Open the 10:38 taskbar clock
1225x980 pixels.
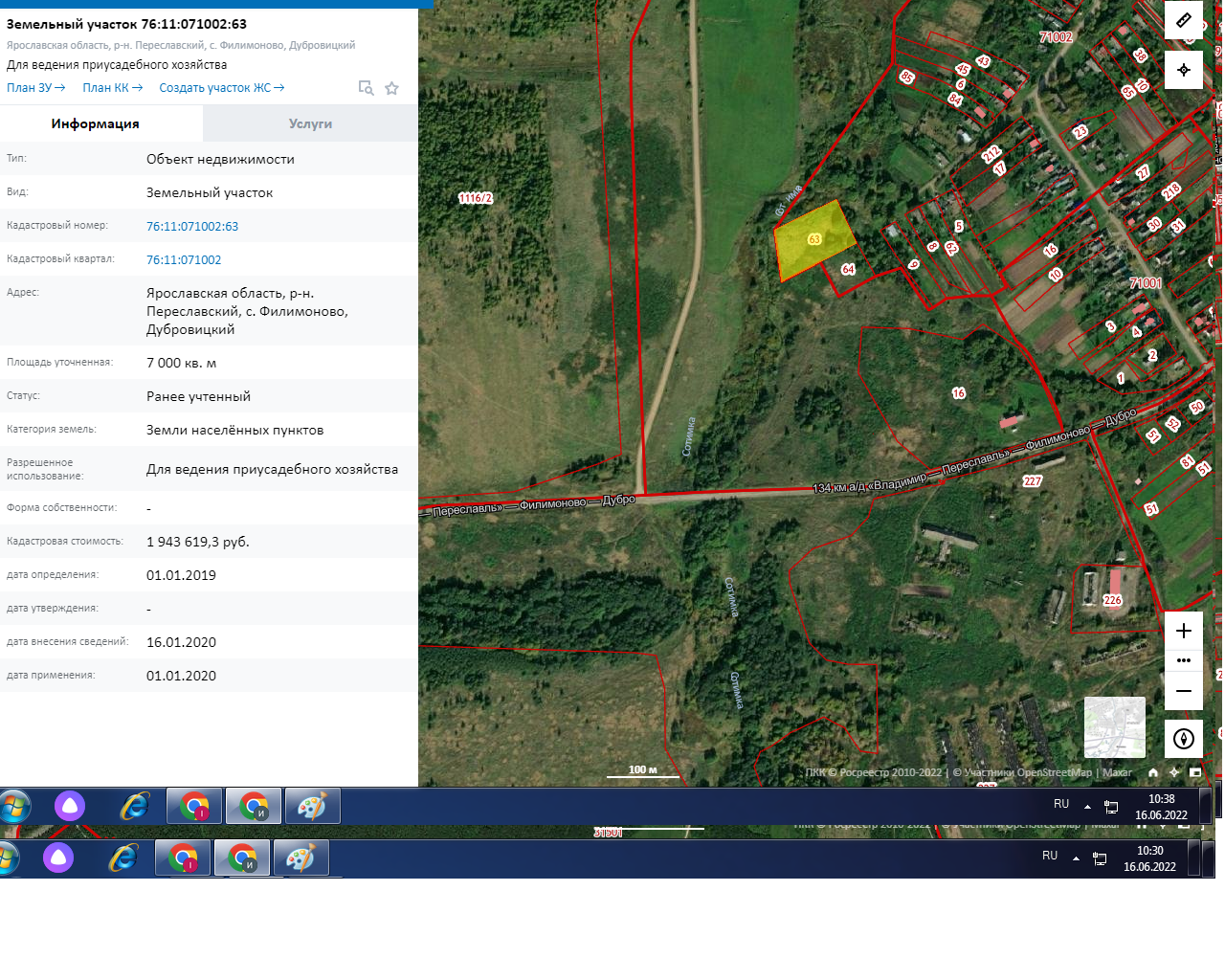pyautogui.click(x=1161, y=807)
